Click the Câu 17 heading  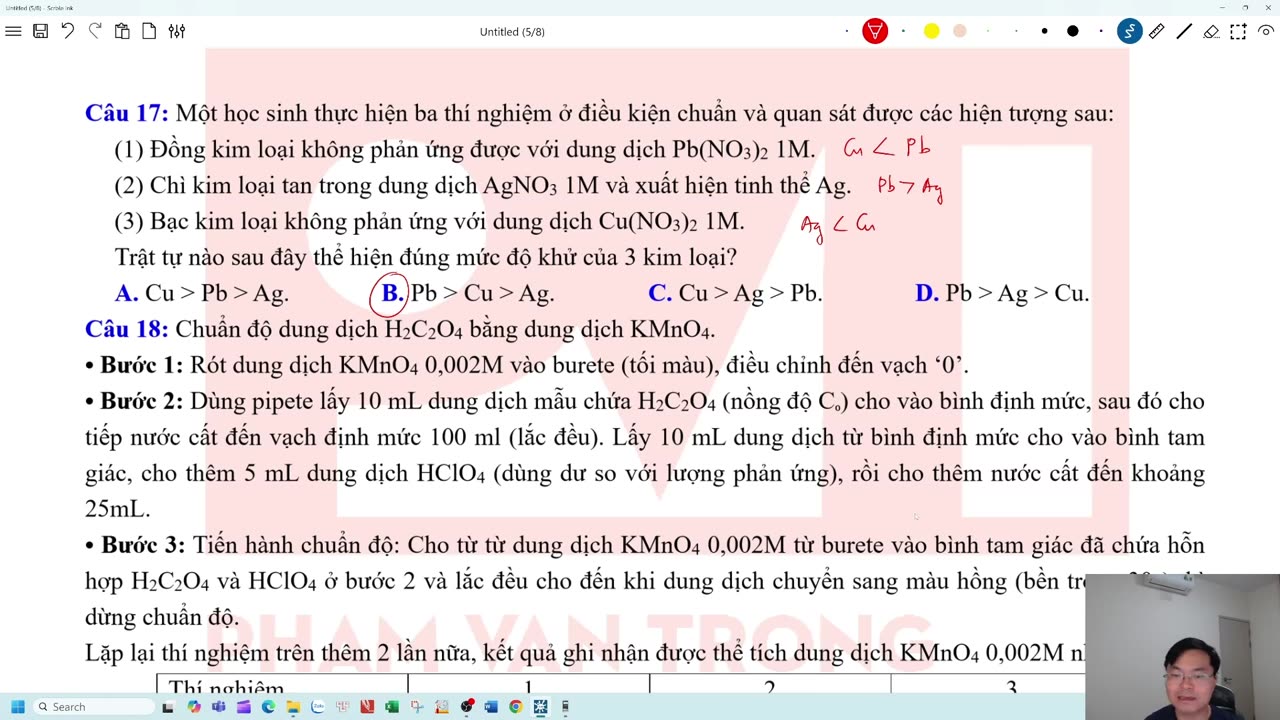click(x=127, y=113)
